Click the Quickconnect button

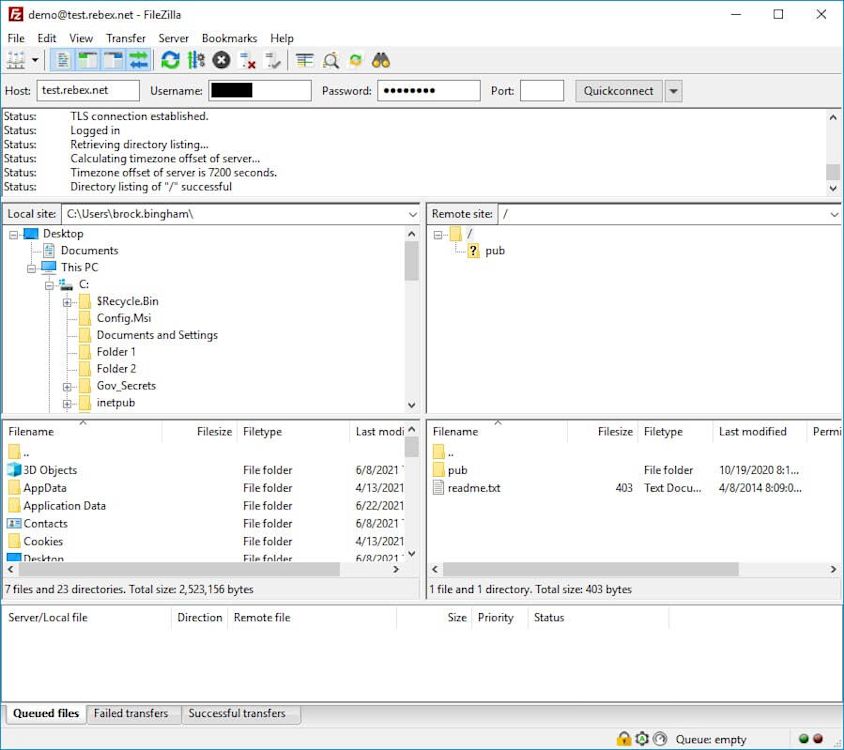(618, 91)
